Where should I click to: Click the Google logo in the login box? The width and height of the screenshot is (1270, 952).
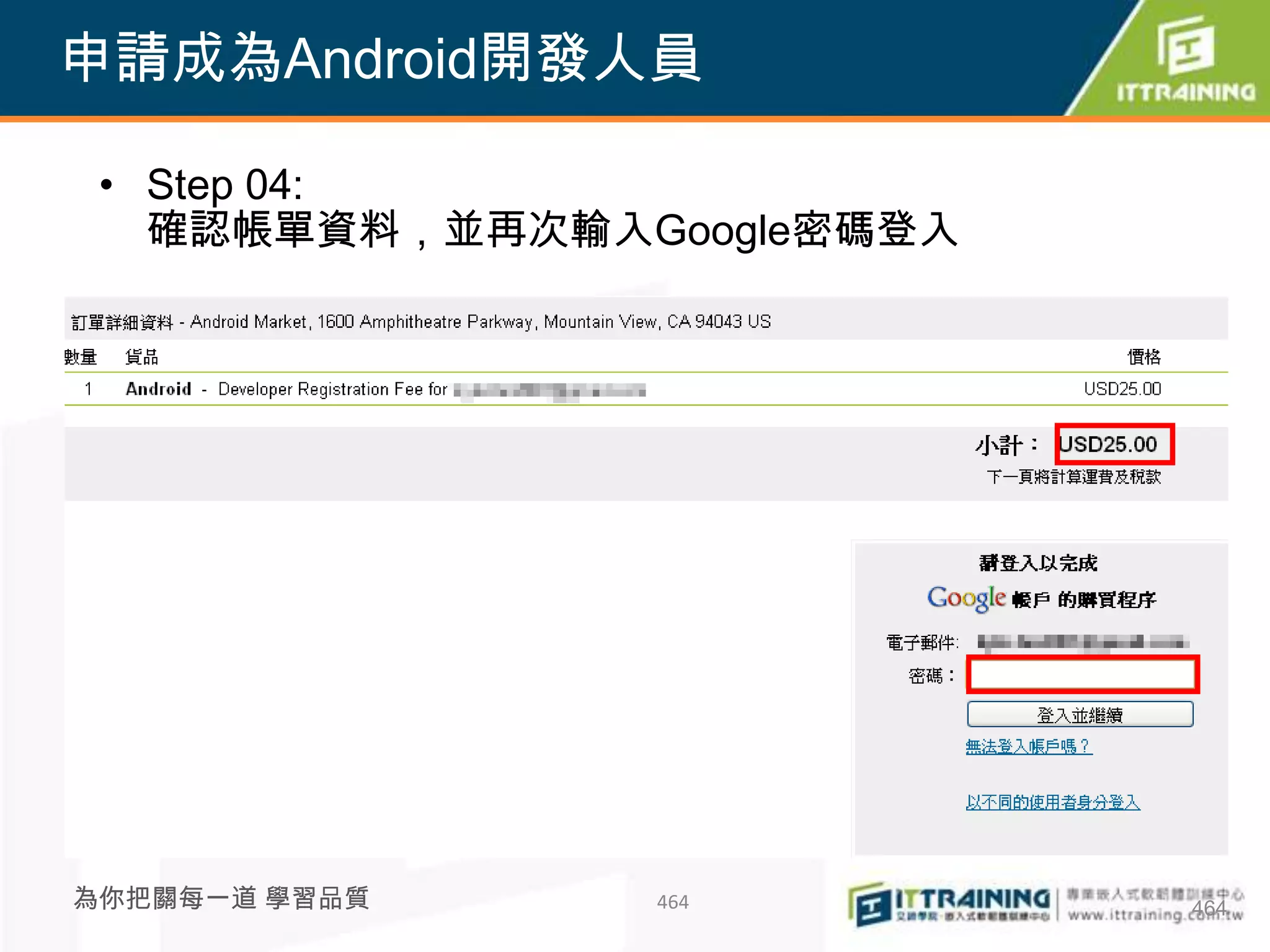(x=966, y=598)
